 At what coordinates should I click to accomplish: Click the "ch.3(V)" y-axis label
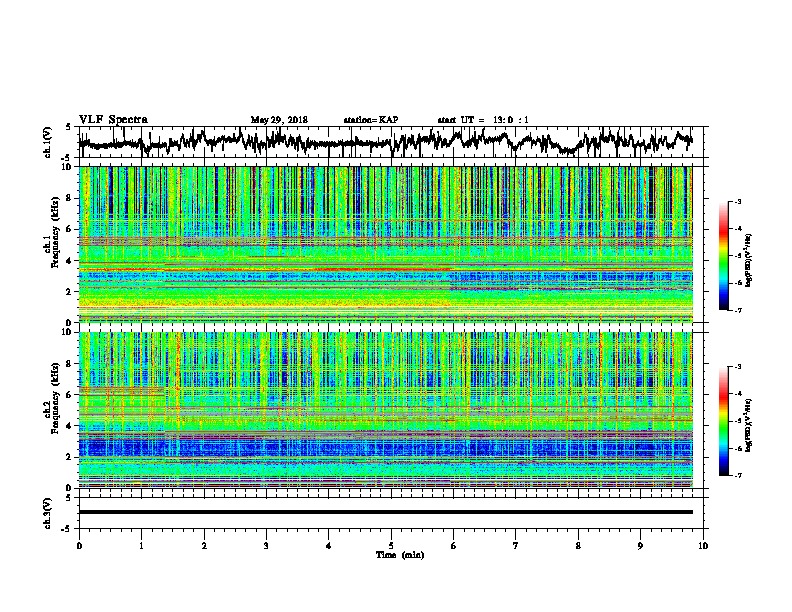(49, 513)
